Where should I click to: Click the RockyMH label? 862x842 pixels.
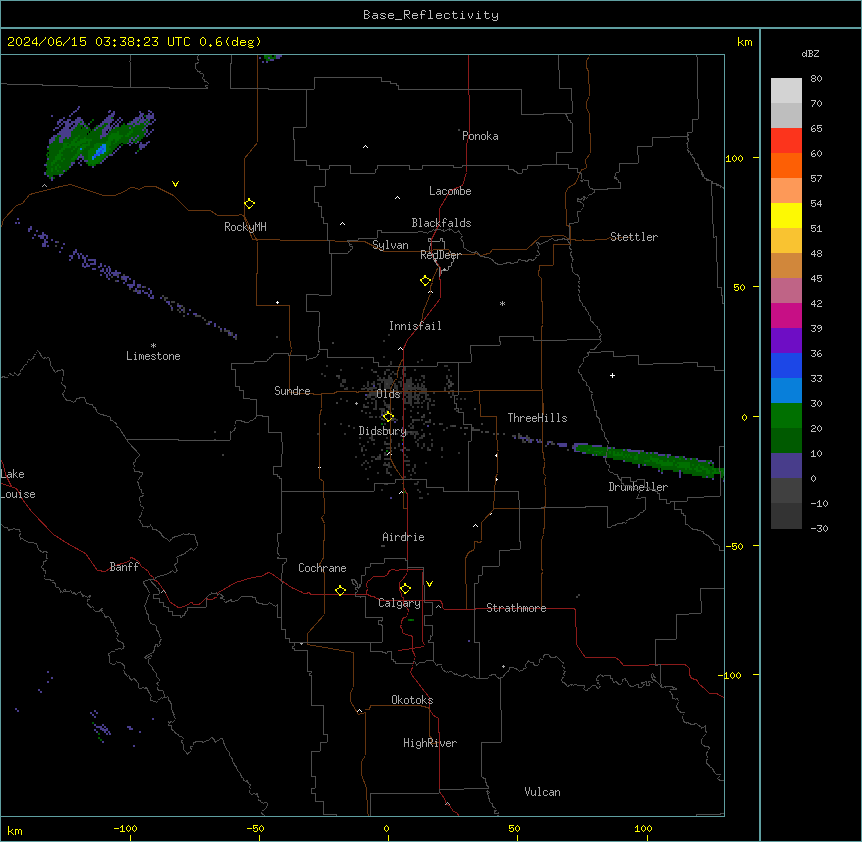245,227
